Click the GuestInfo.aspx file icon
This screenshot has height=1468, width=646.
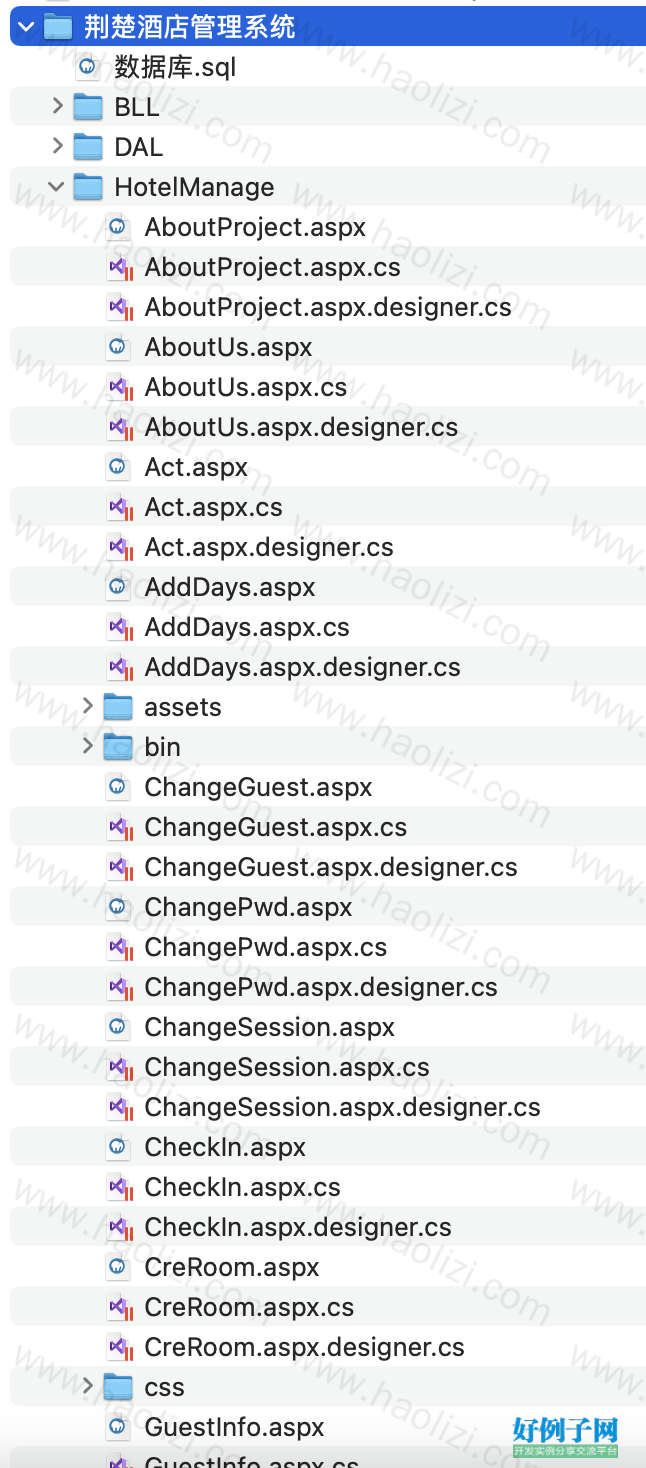[x=118, y=1427]
